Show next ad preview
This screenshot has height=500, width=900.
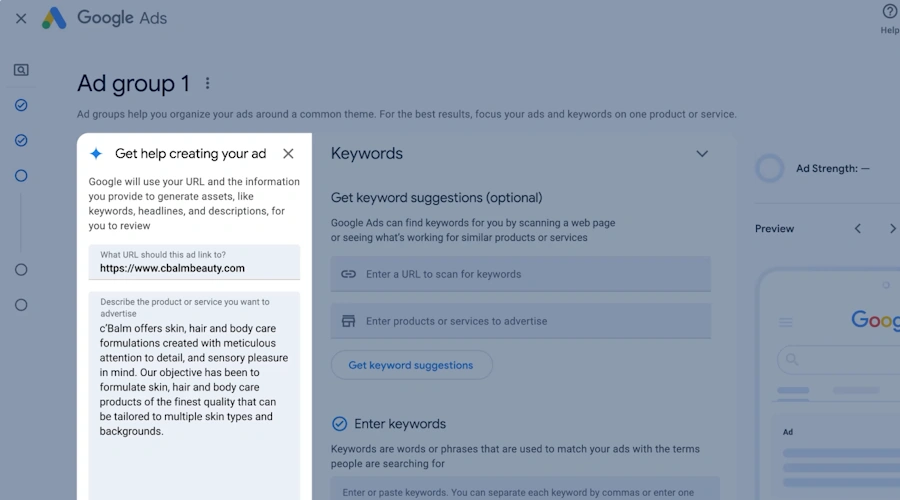892,229
